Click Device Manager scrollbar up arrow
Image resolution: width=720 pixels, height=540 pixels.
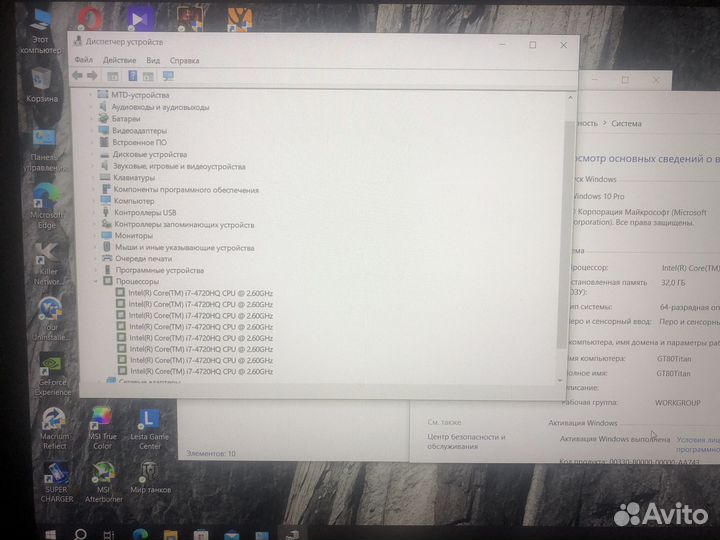(570, 98)
